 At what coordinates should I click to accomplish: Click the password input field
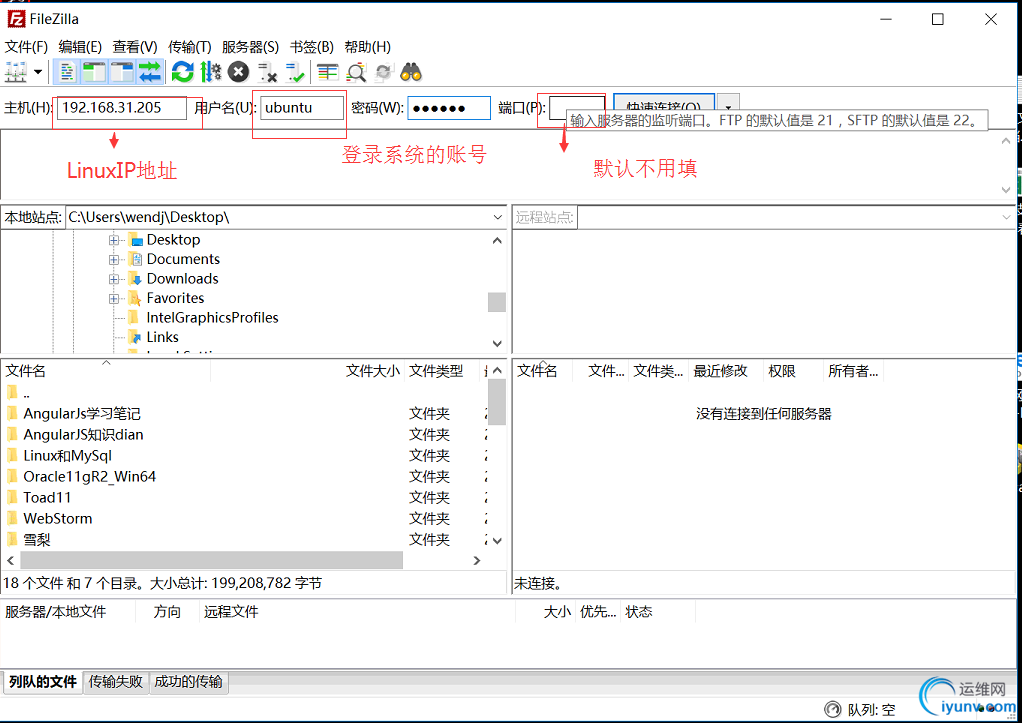click(x=449, y=108)
